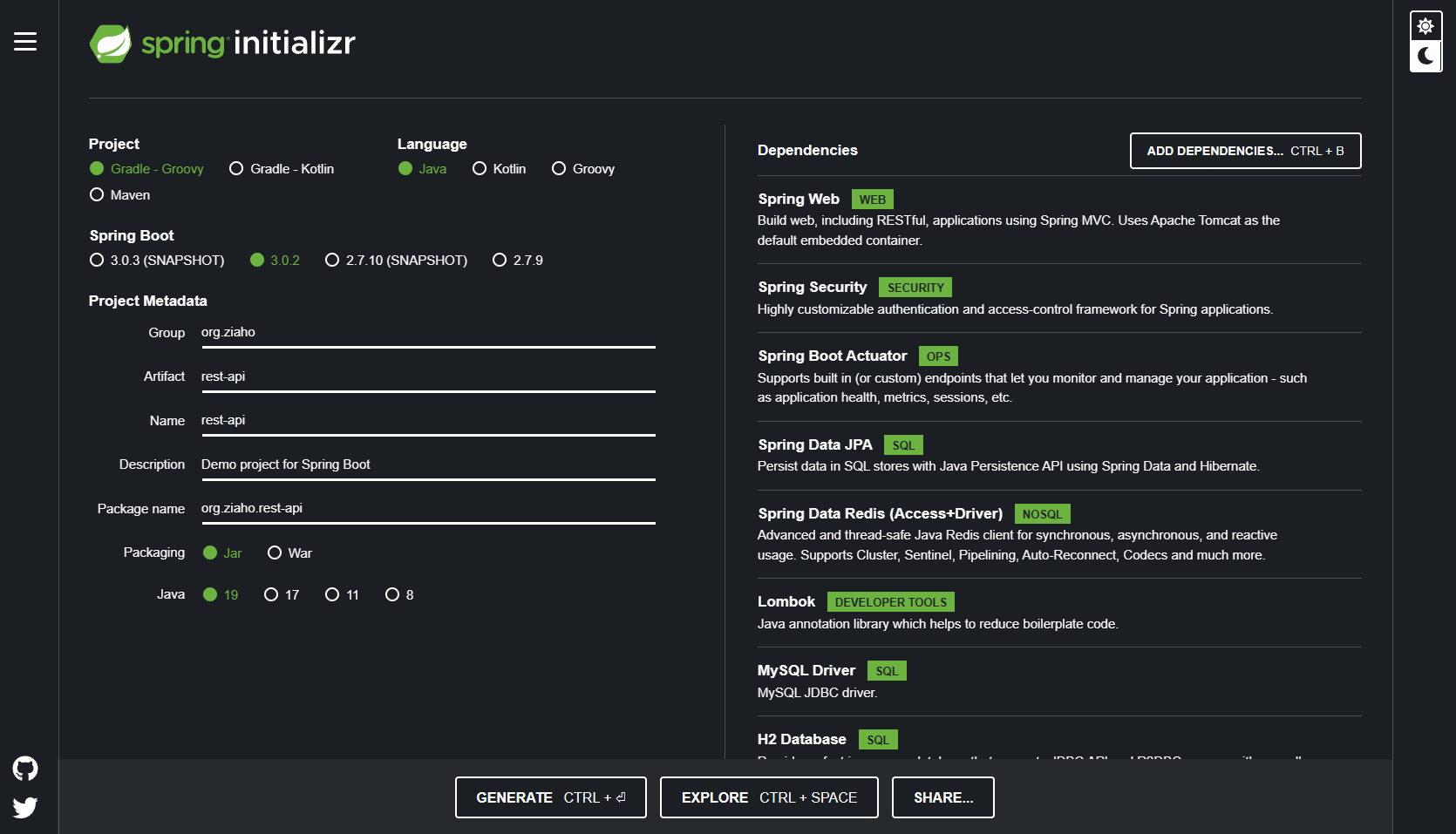Select Spring Boot 3.0.3 (SNAPSHOT)
Image resolution: width=1456 pixels, height=834 pixels.
click(157, 261)
